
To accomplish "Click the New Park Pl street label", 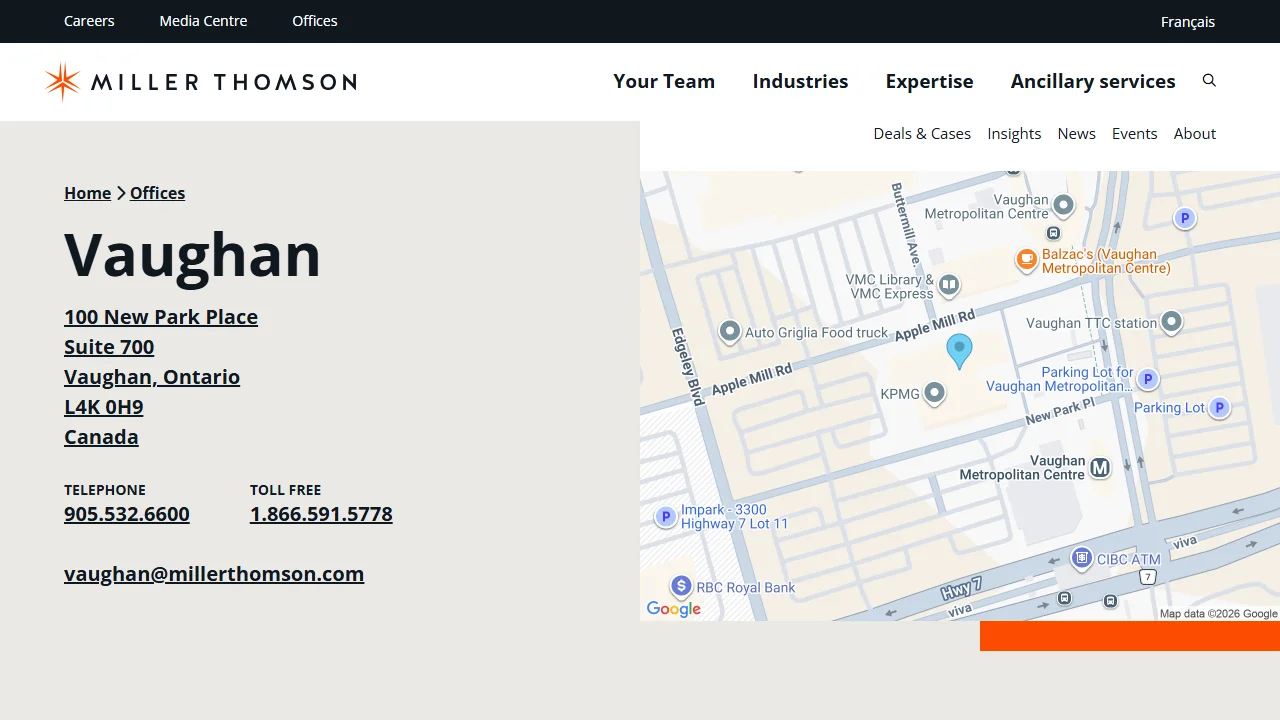I will pos(1060,411).
